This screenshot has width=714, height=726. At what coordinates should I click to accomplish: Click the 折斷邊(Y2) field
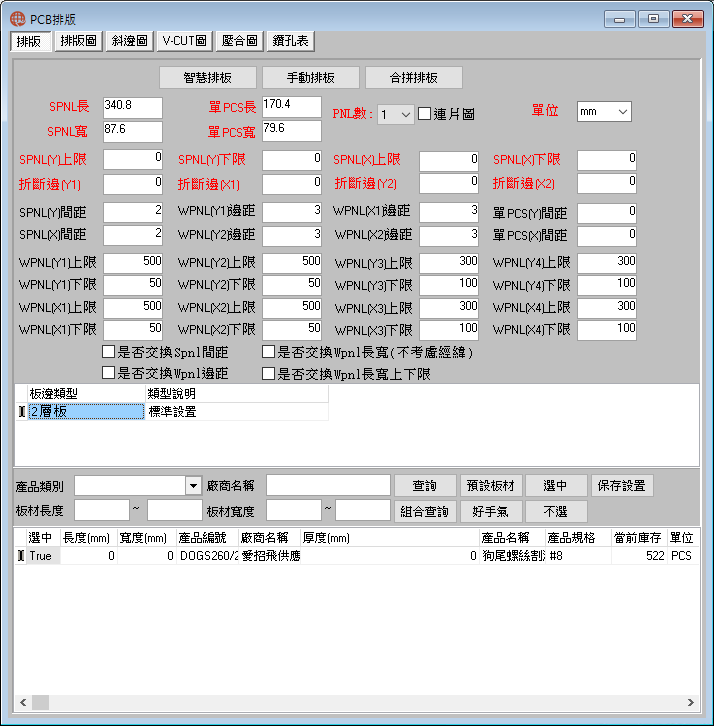449,183
